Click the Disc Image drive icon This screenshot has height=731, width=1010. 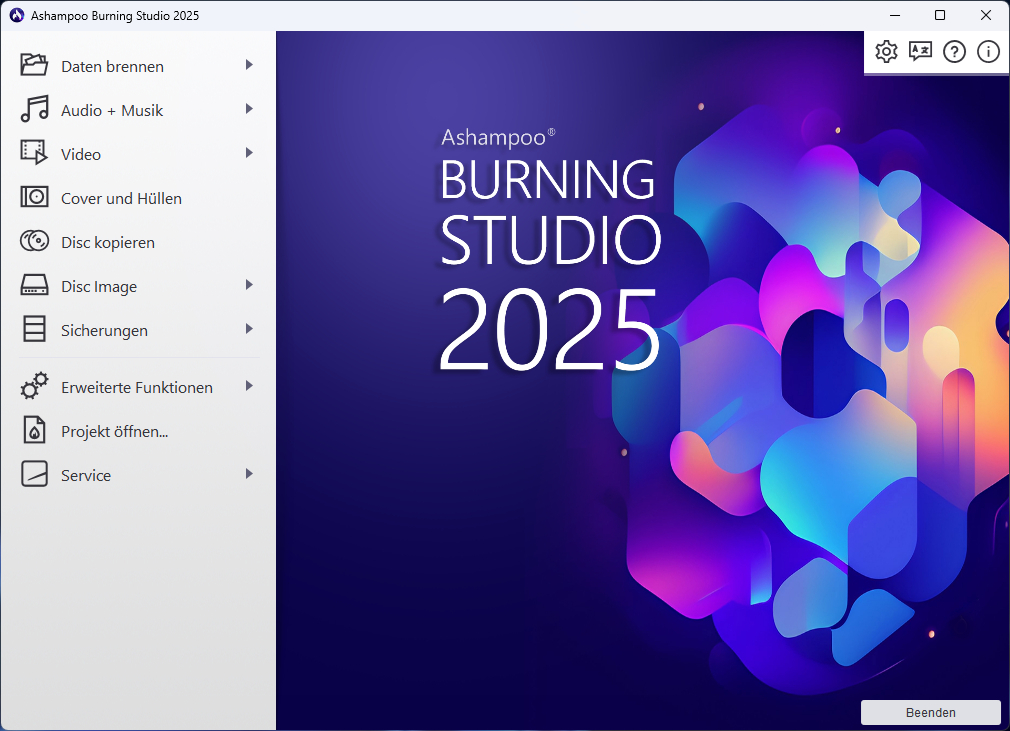pos(34,285)
